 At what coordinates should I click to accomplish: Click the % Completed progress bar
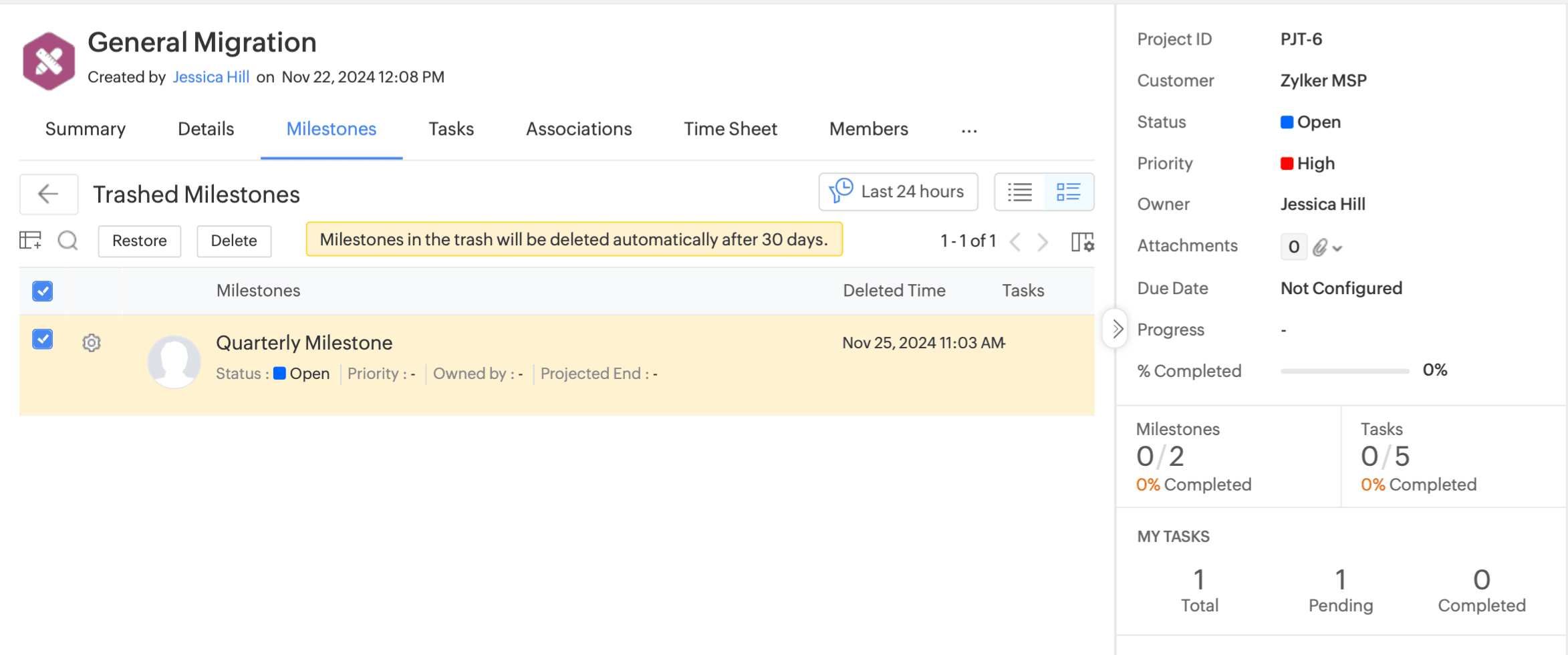pos(1344,371)
